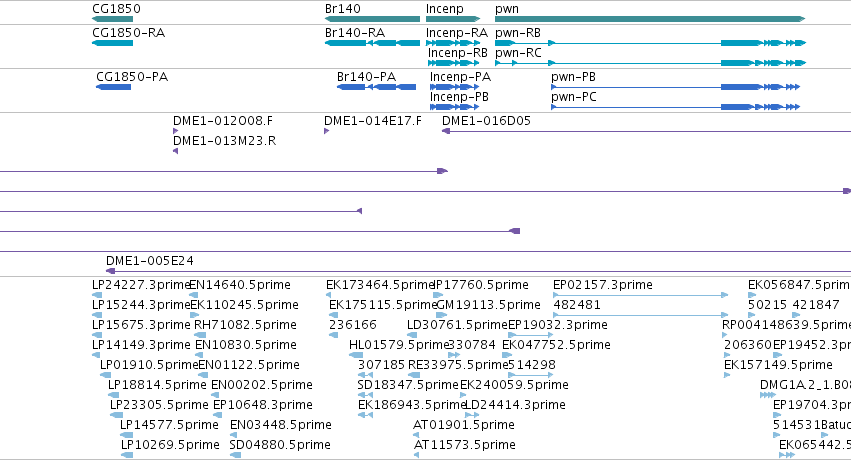Select feature label 482481

pyautogui.click(x=577, y=305)
